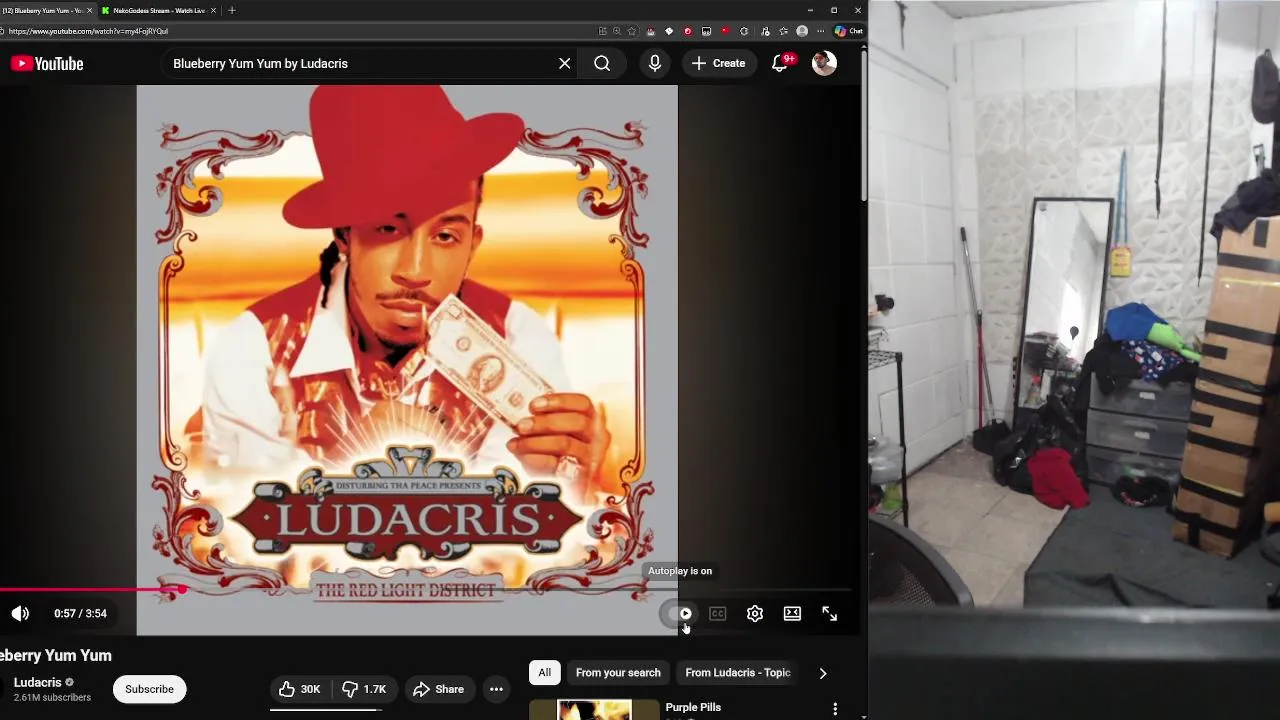1280x720 pixels.
Task: Open a new browser tab
Action: coord(232,10)
